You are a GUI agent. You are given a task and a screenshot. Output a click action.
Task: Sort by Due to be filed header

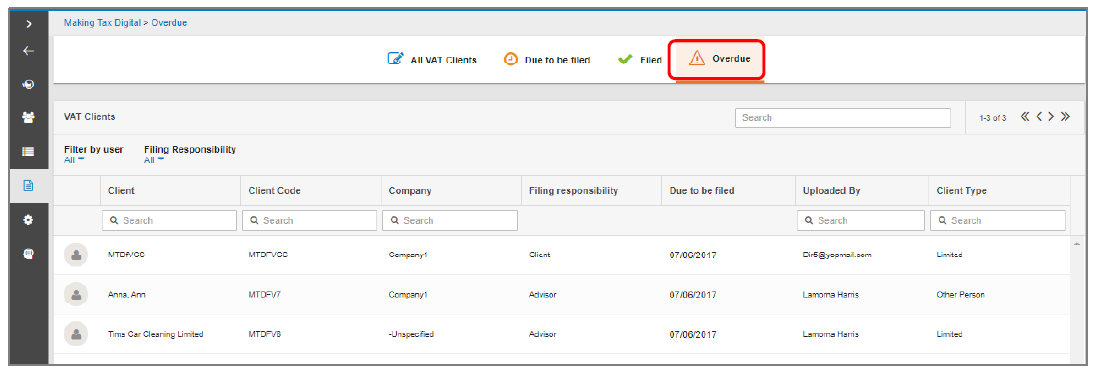pyautogui.click(x=702, y=191)
